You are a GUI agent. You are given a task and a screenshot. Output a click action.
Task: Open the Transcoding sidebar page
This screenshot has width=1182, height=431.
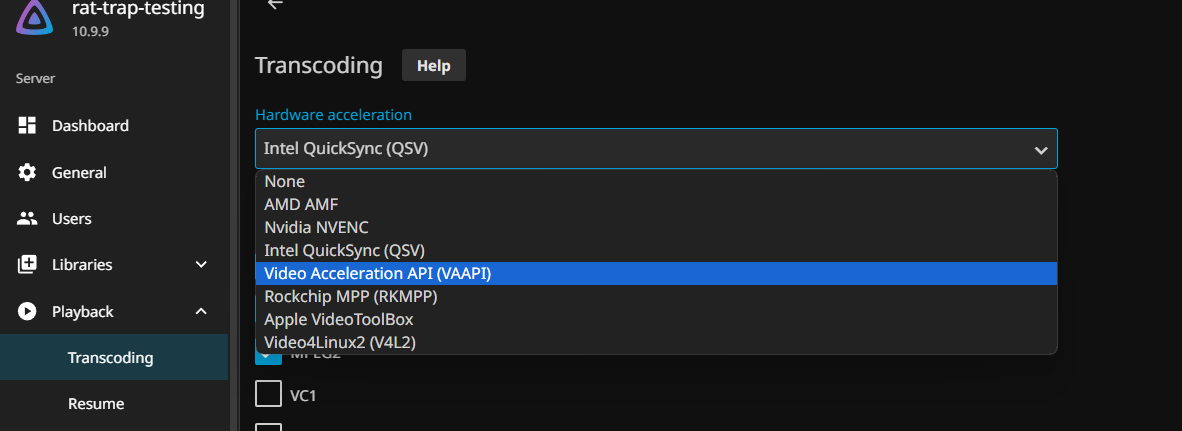(110, 358)
